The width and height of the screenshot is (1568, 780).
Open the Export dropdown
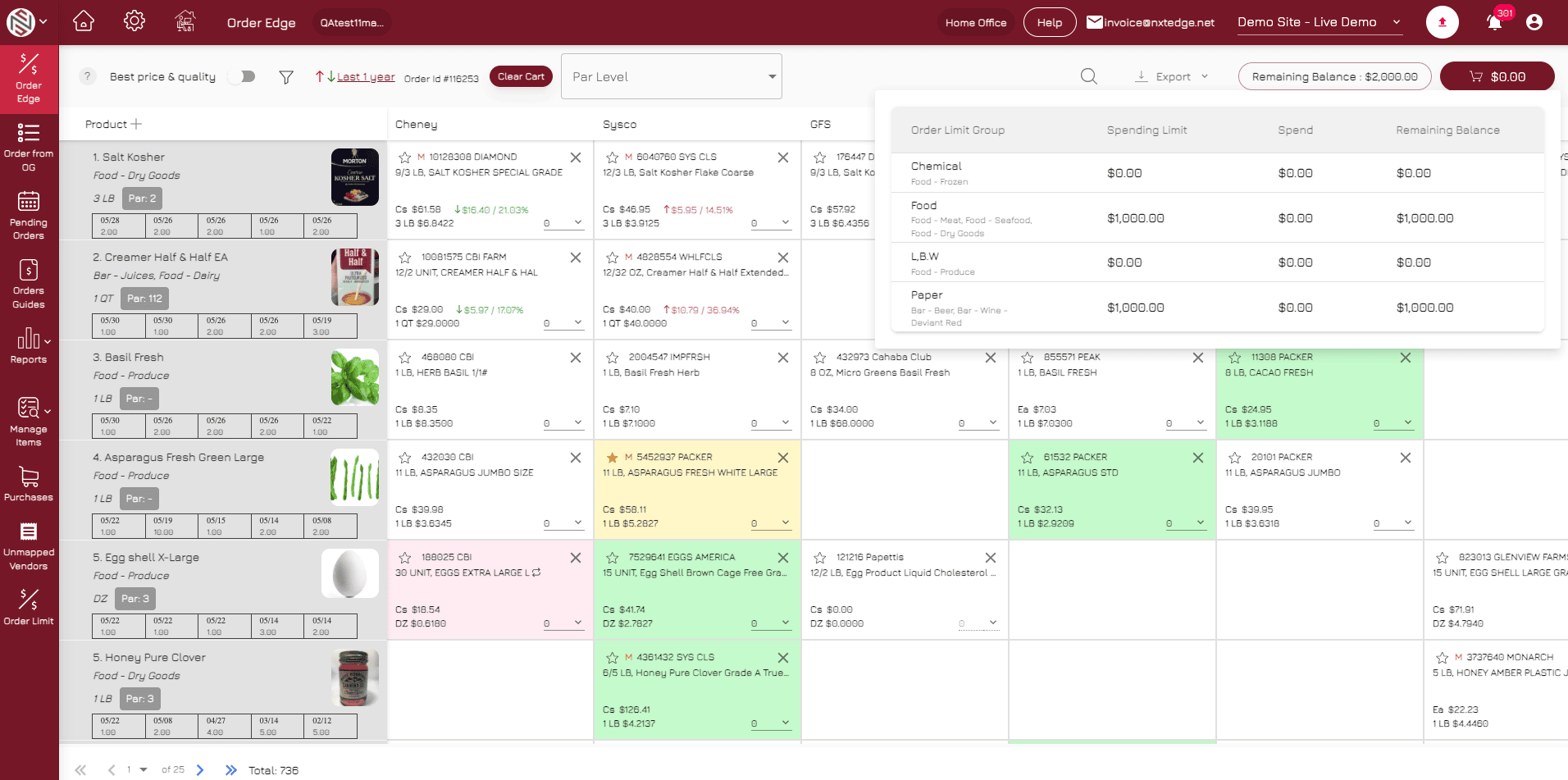(x=1172, y=76)
